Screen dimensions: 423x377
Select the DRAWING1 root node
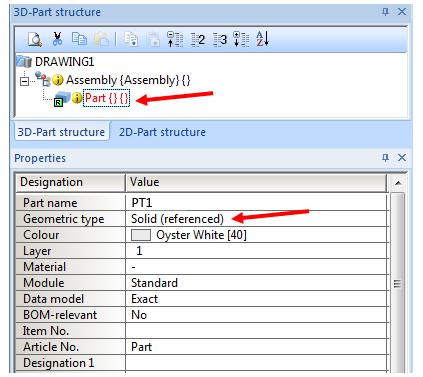point(64,62)
